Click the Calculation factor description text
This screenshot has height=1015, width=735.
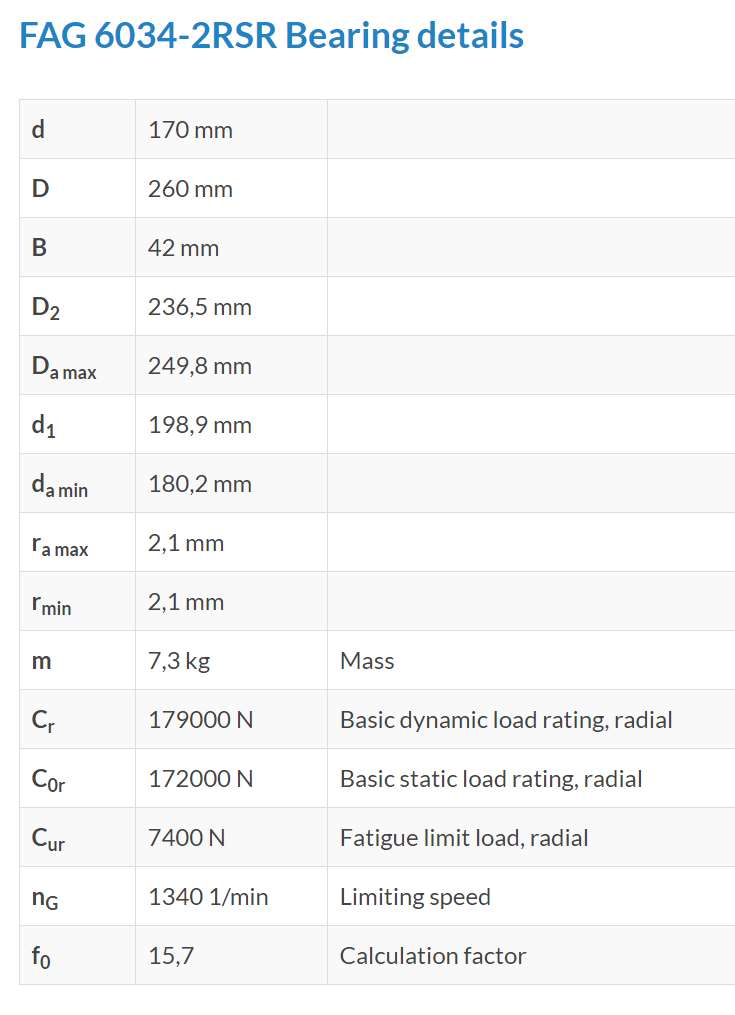pos(433,956)
